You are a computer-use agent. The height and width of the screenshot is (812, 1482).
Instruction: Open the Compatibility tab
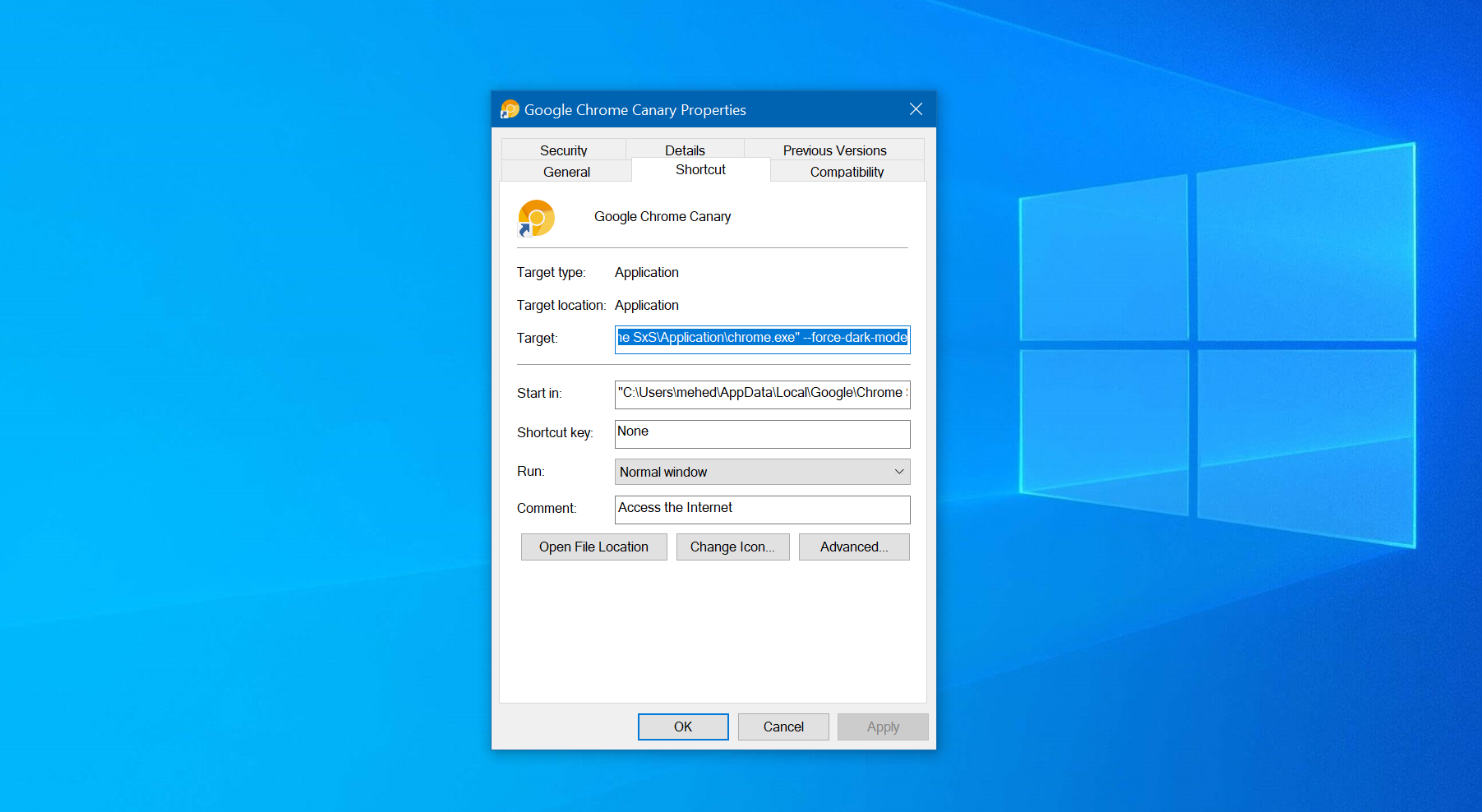point(847,172)
